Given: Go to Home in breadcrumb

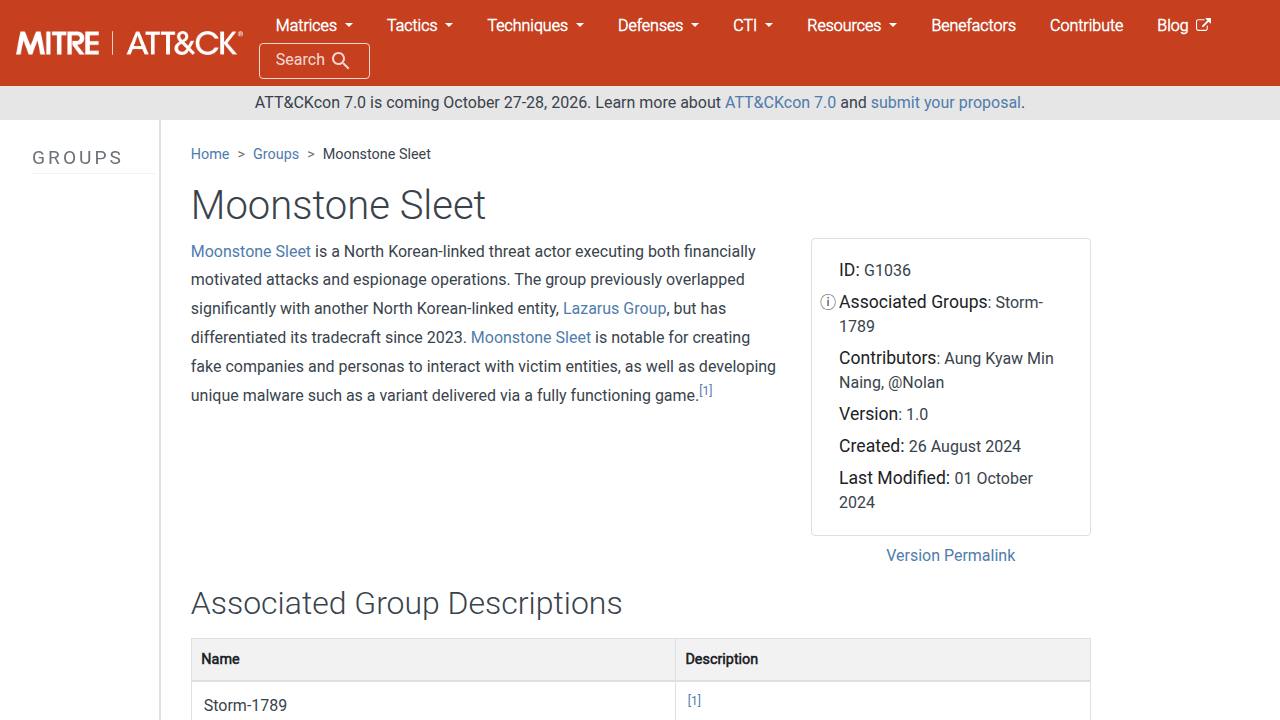Looking at the screenshot, I should 210,154.
